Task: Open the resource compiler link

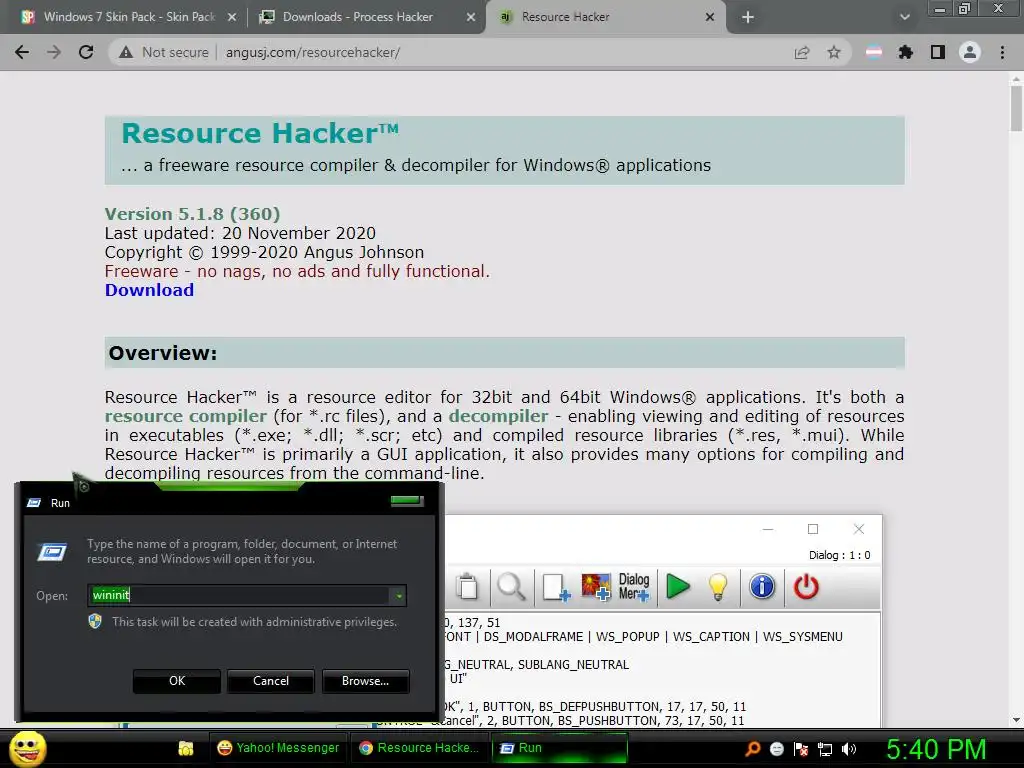Action: tap(186, 416)
